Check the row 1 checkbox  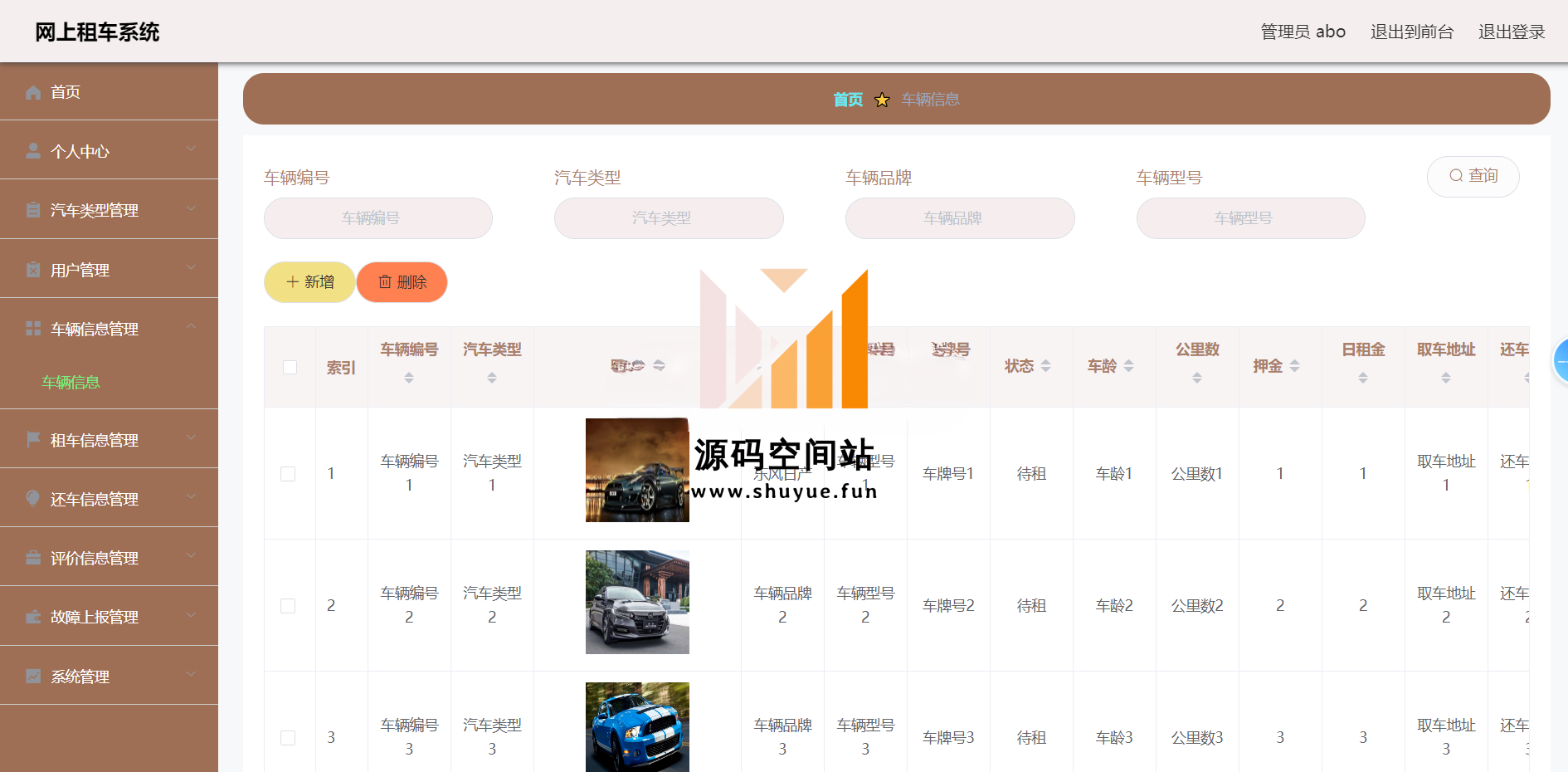(288, 474)
